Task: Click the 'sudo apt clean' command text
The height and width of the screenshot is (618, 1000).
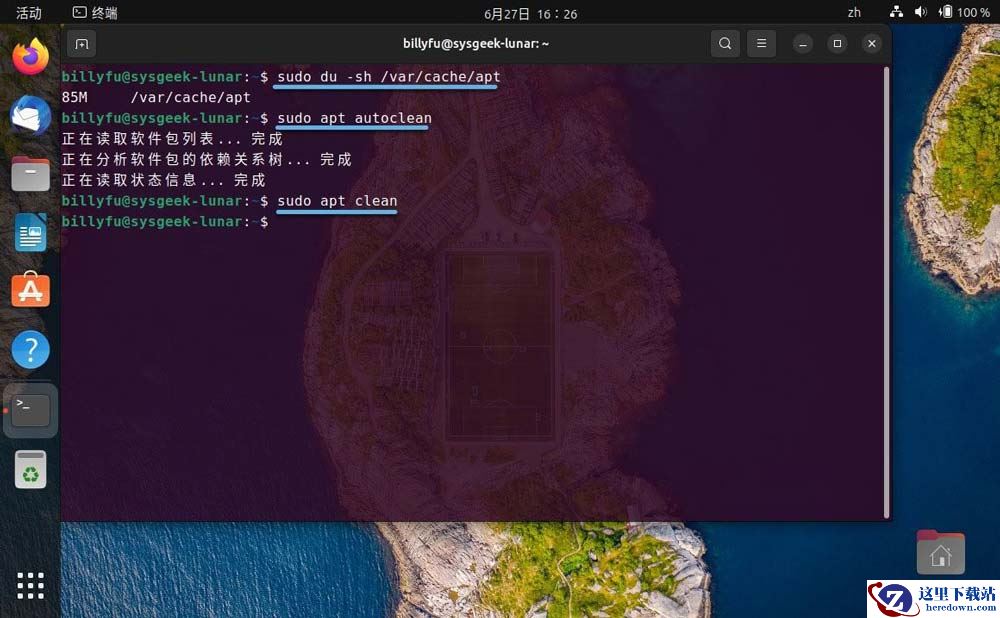Action: point(337,201)
